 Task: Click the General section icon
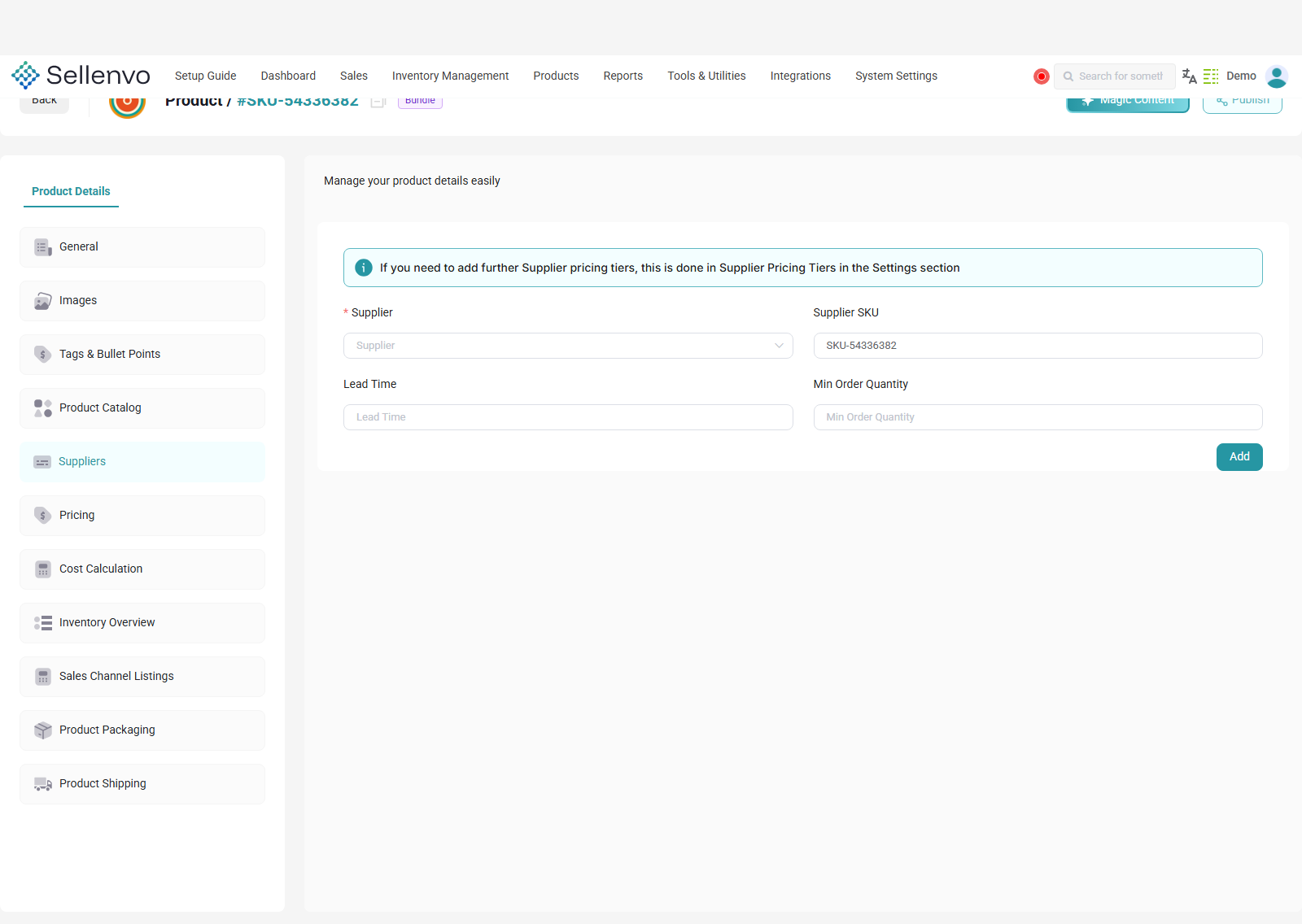43,247
